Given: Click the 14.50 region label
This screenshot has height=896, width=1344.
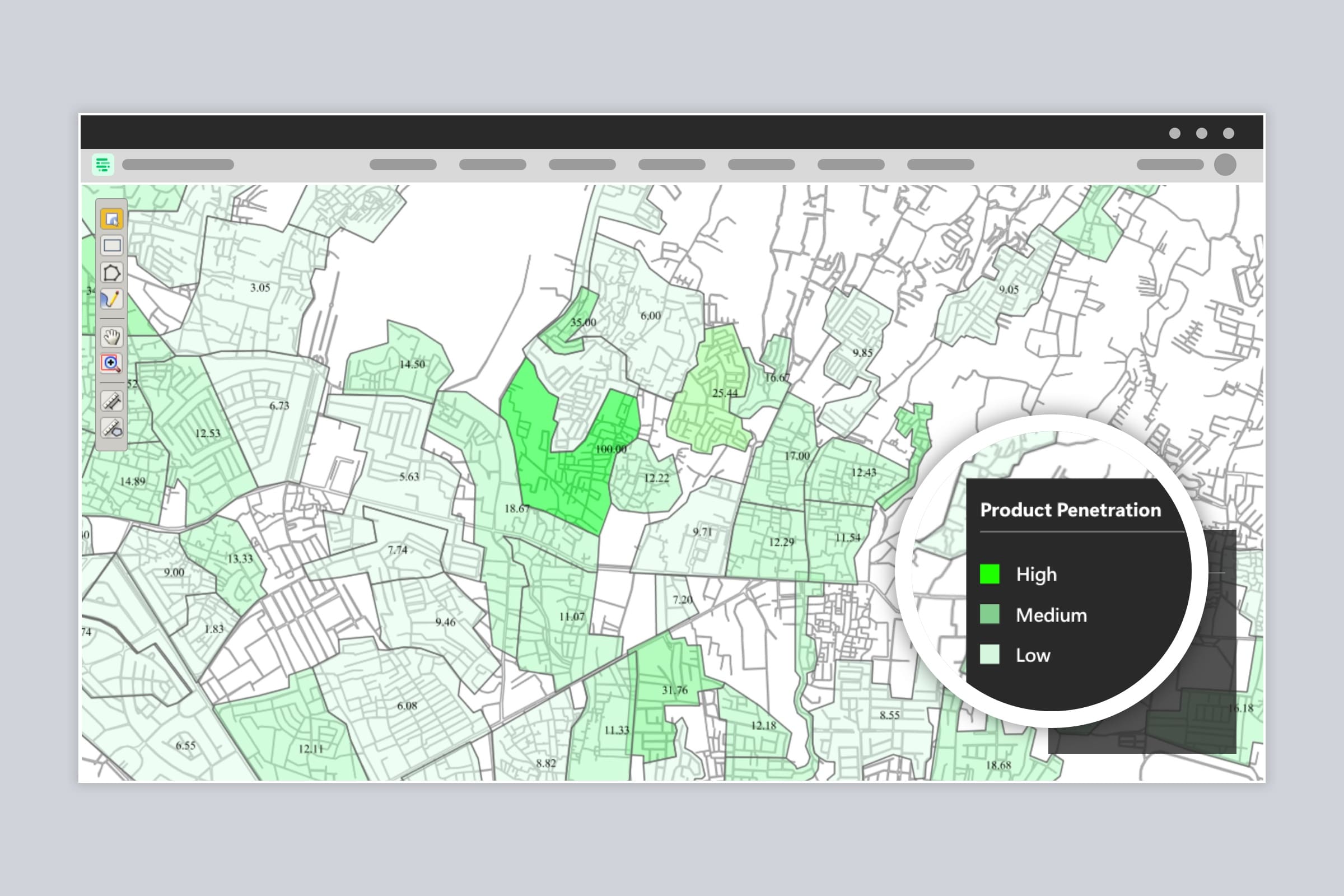Looking at the screenshot, I should [412, 364].
